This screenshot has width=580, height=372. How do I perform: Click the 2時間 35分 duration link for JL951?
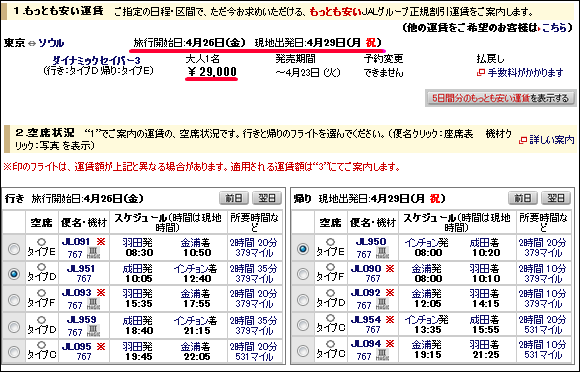tap(253, 269)
